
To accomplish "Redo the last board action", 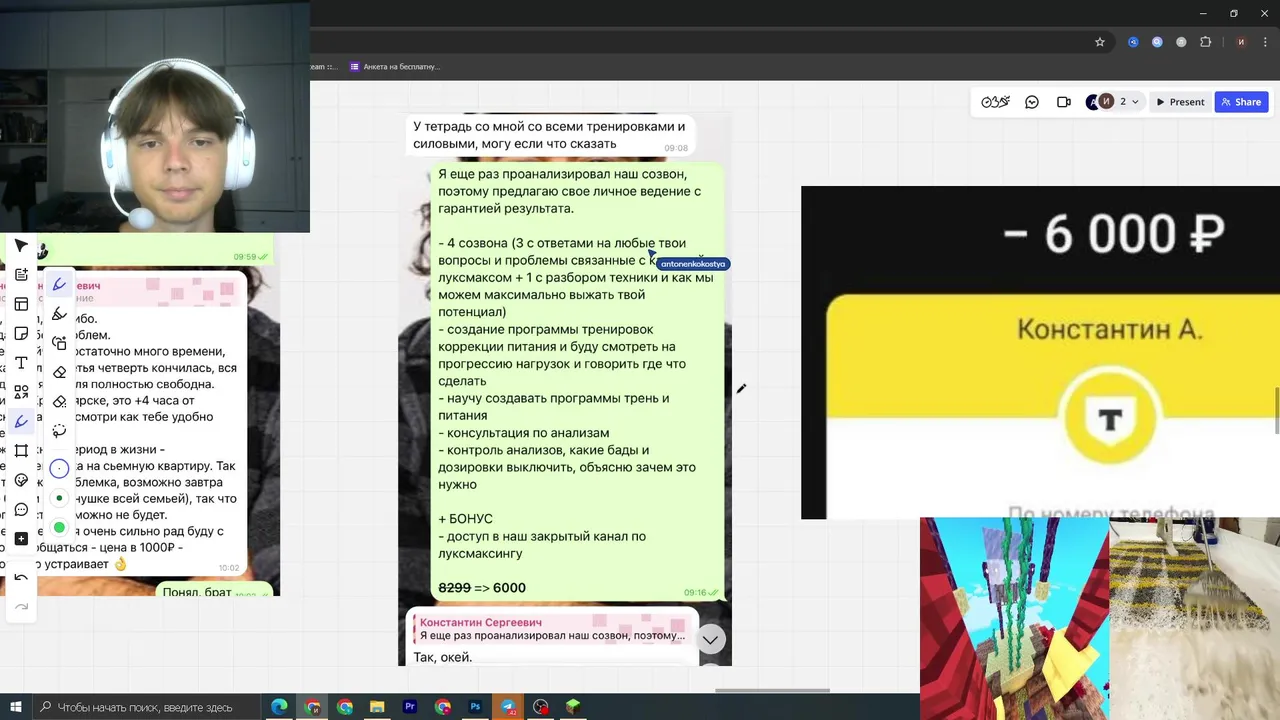I will coord(21,607).
